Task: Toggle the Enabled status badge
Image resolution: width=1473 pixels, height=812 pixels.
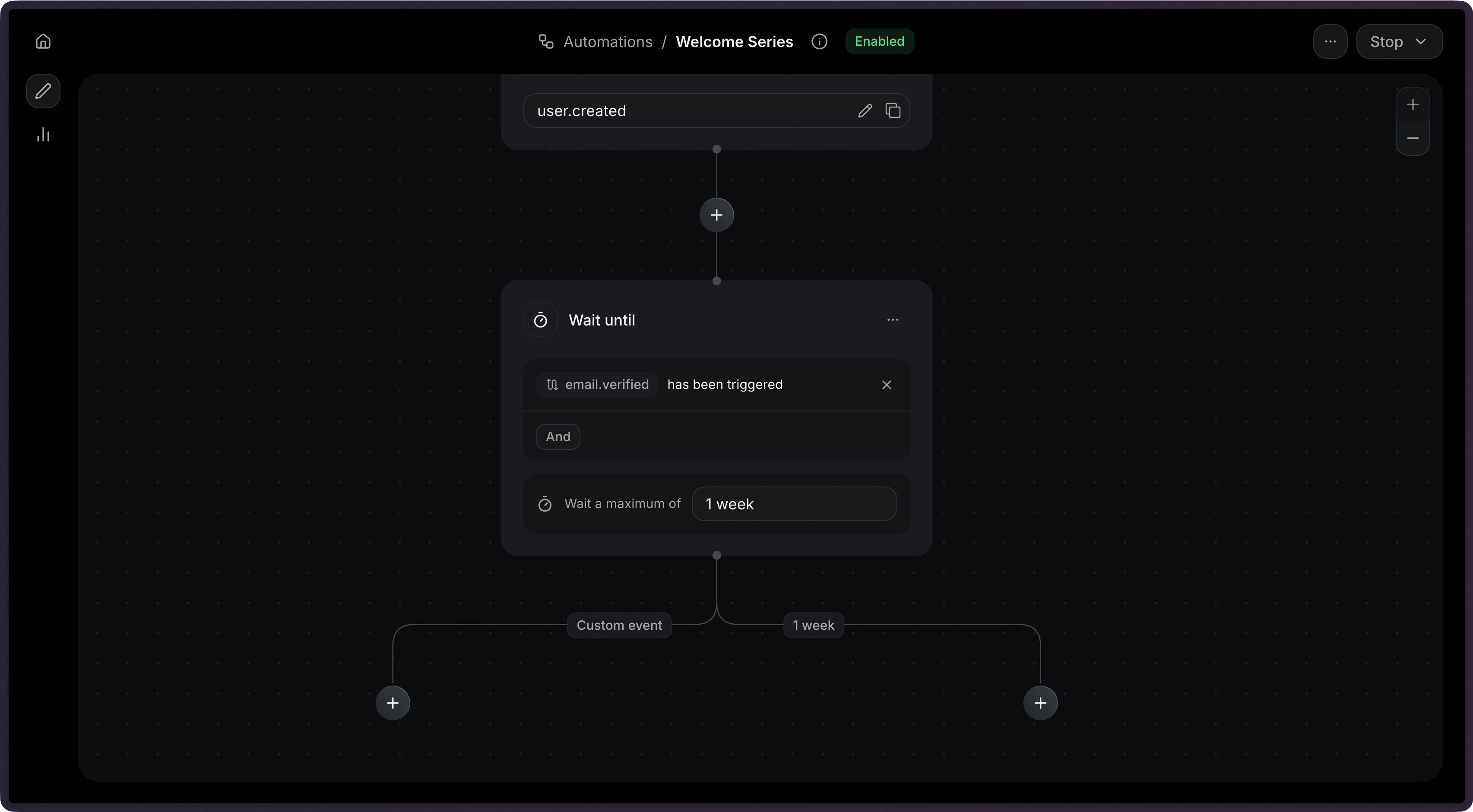Action: [880, 41]
